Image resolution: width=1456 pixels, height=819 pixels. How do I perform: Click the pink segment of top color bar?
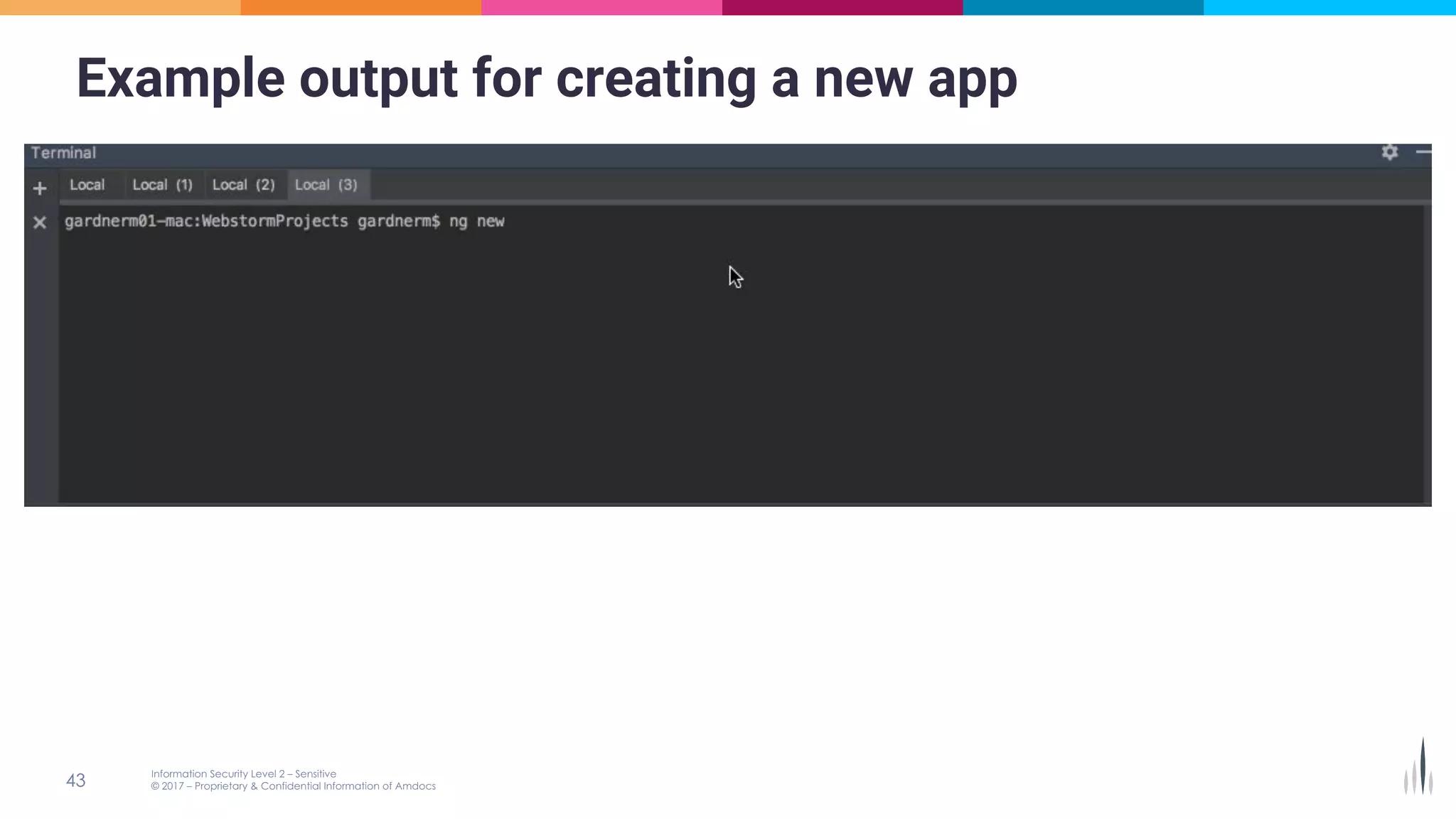tap(601, 7)
